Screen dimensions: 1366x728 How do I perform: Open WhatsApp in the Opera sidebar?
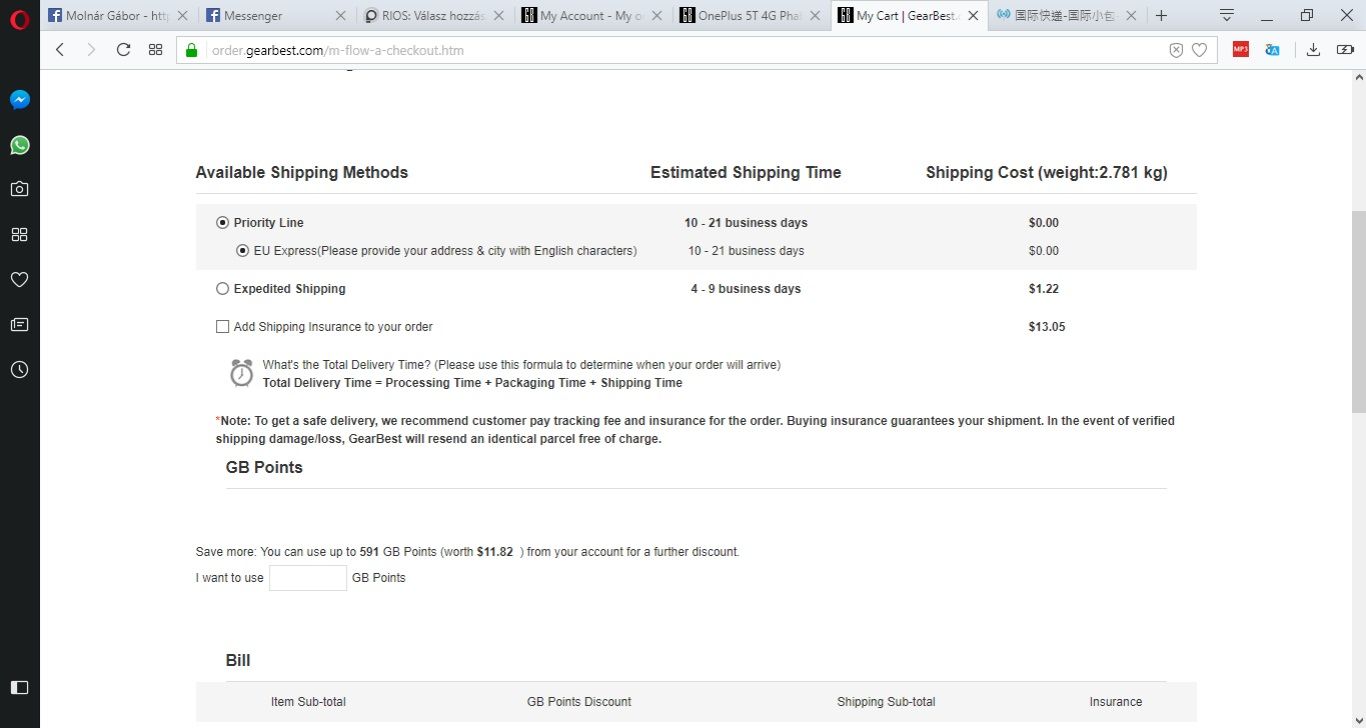click(x=19, y=145)
